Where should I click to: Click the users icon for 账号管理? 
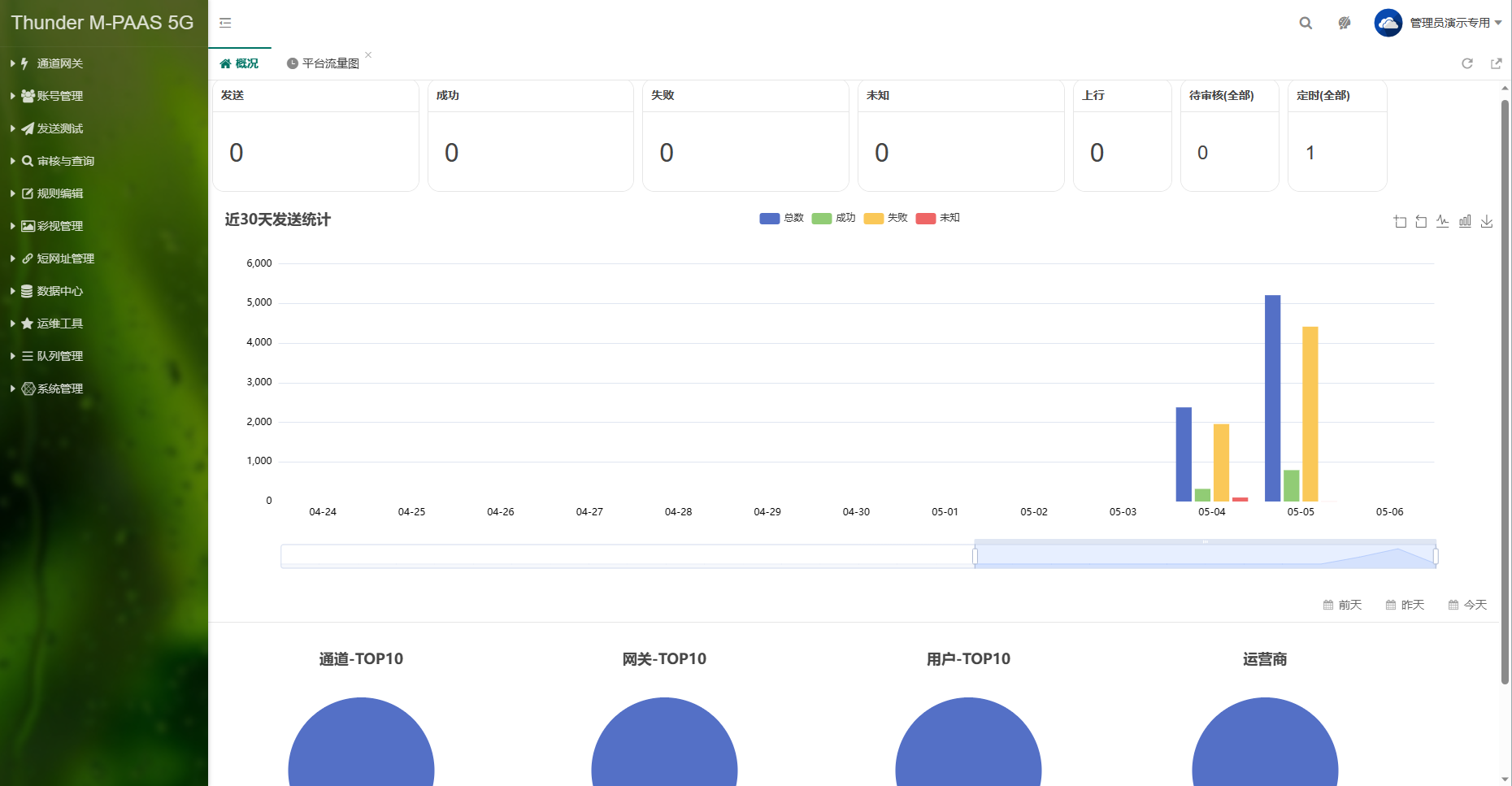(x=28, y=96)
